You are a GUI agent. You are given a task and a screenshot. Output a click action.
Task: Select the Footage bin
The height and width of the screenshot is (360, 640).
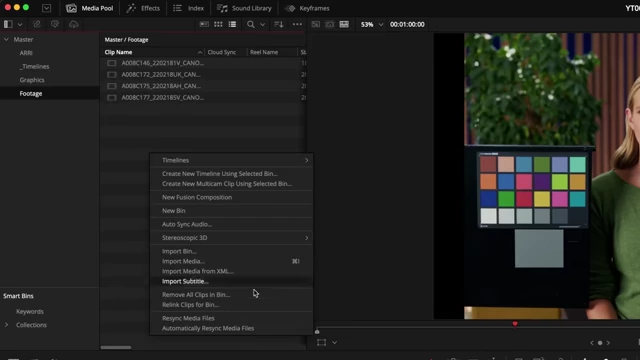(31, 93)
